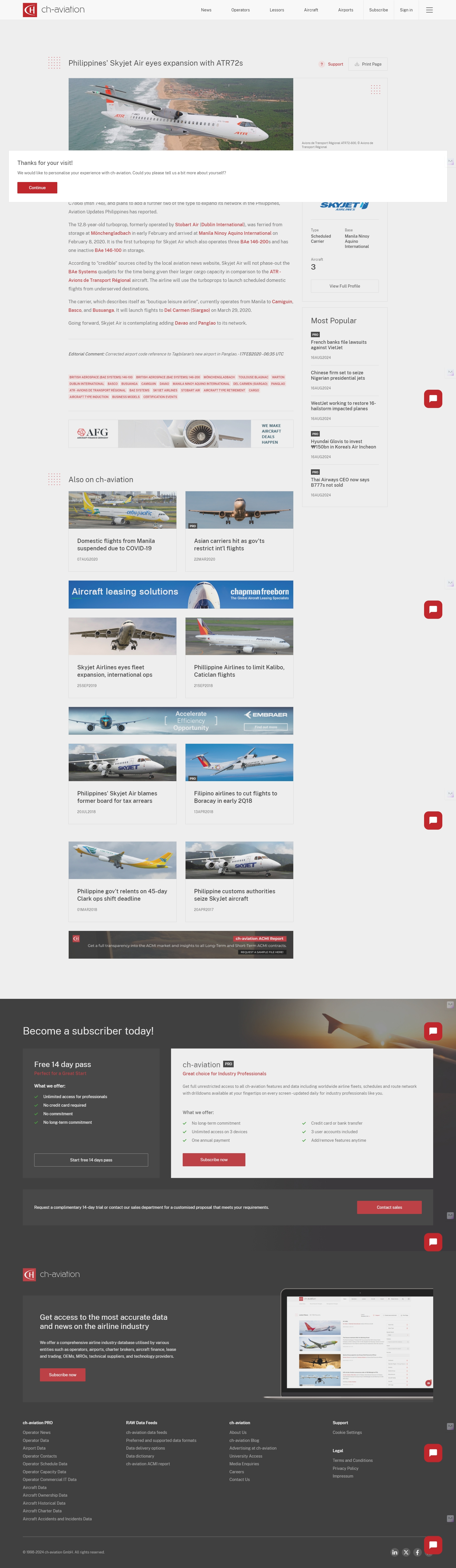Open Operators in the top navigation

point(240,10)
